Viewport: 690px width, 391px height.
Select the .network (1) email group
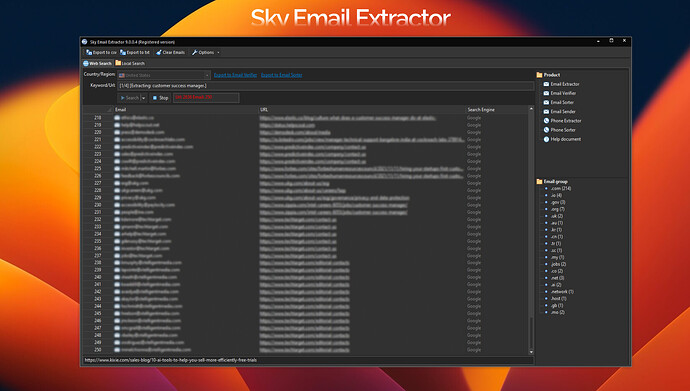pos(562,292)
